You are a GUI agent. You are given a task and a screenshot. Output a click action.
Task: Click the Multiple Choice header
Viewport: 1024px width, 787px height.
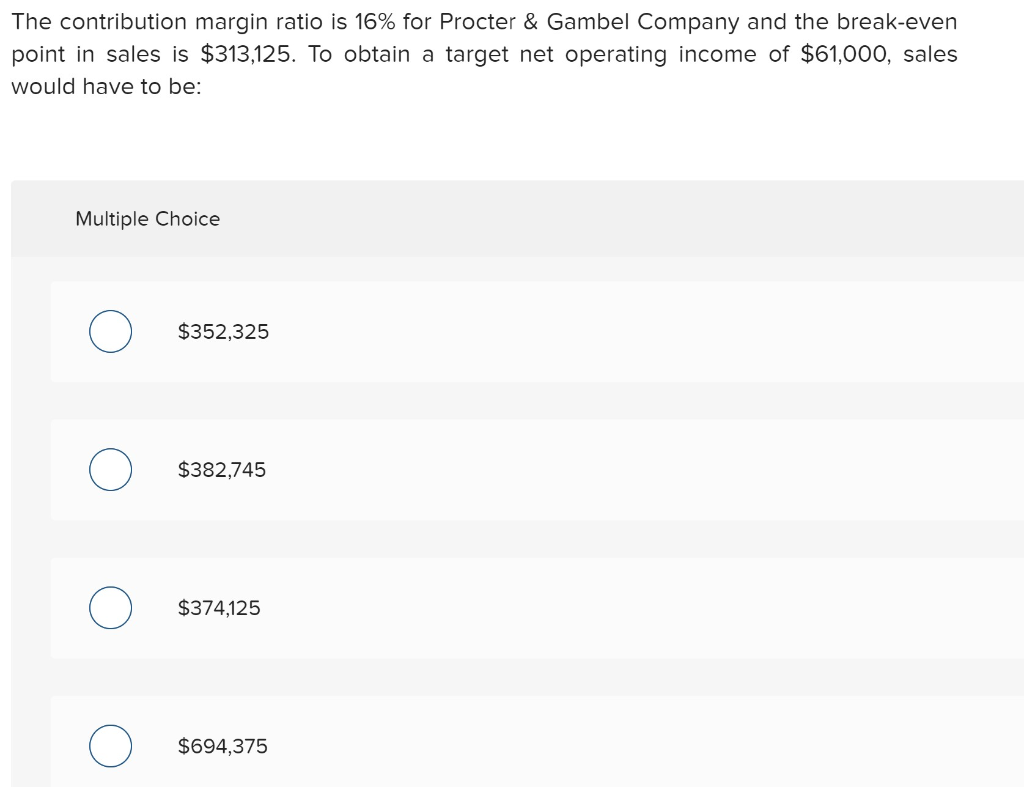(147, 218)
